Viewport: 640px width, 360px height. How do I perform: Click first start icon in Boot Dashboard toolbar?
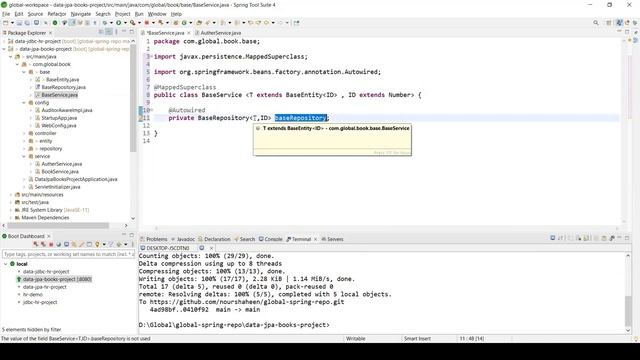pos(36,244)
